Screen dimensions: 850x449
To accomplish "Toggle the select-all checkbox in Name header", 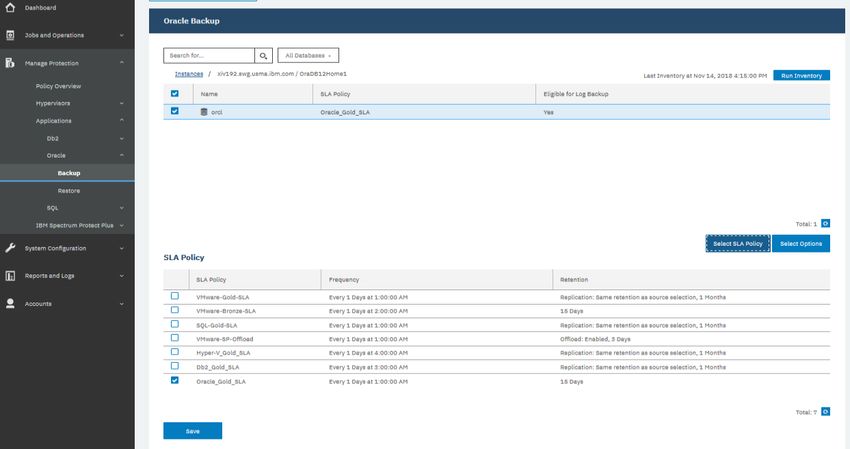I will (x=175, y=93).
